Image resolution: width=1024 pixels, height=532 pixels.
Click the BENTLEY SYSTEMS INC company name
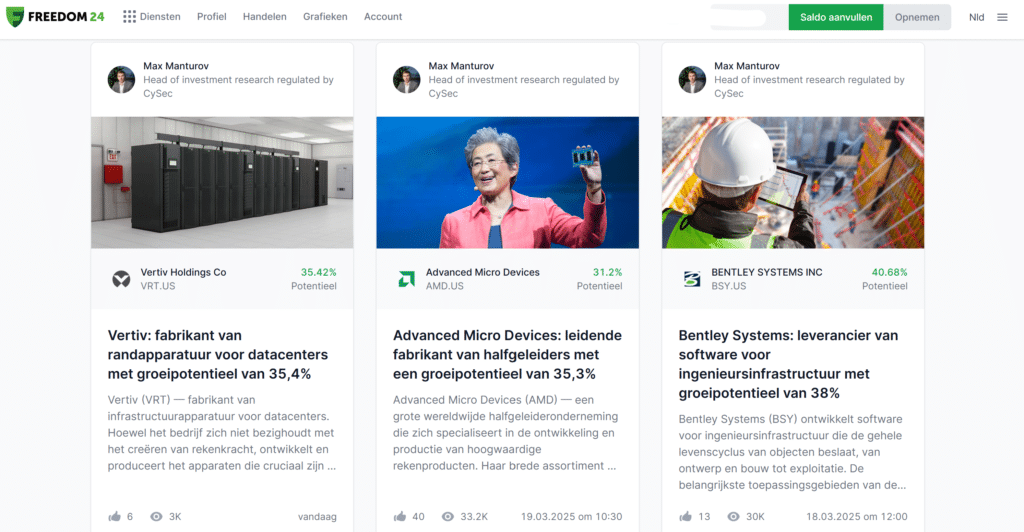pyautogui.click(x=767, y=272)
